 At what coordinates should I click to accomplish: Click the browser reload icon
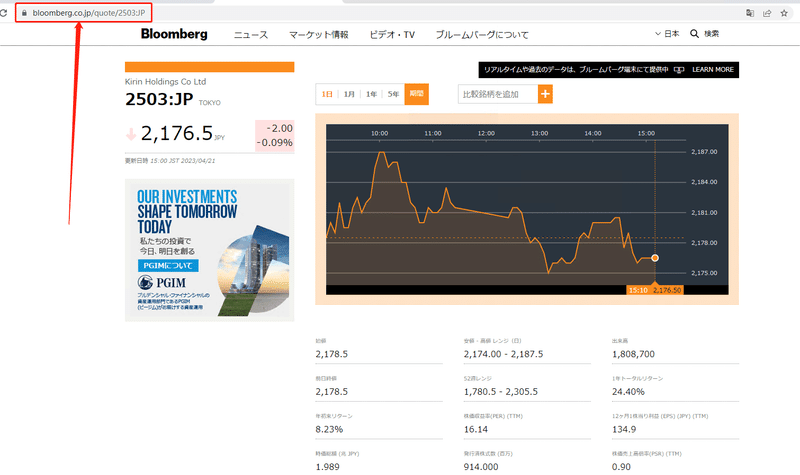[x=4, y=13]
